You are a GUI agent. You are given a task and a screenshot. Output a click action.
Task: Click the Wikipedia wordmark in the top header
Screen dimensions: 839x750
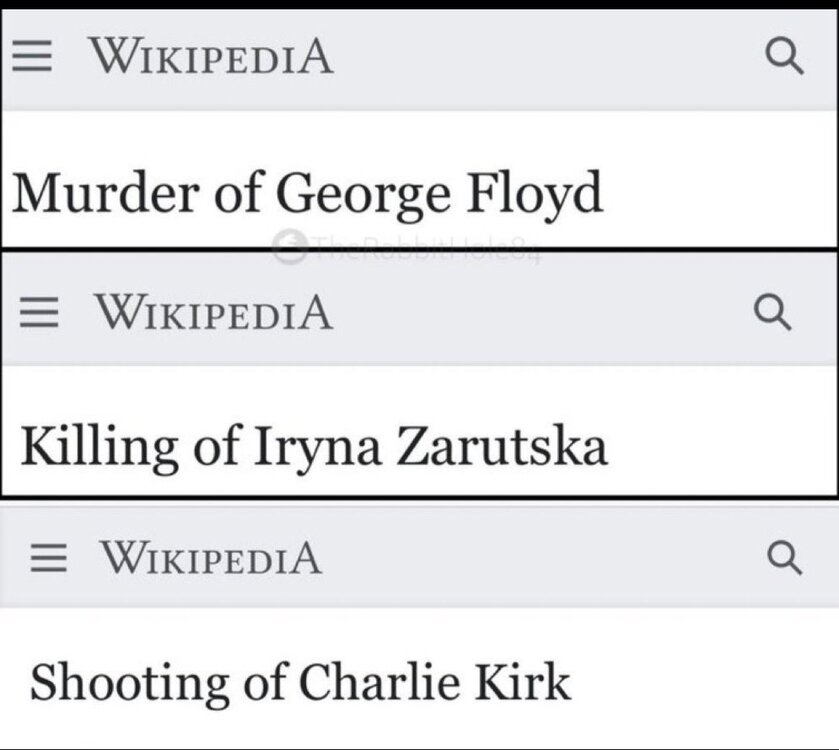point(211,56)
